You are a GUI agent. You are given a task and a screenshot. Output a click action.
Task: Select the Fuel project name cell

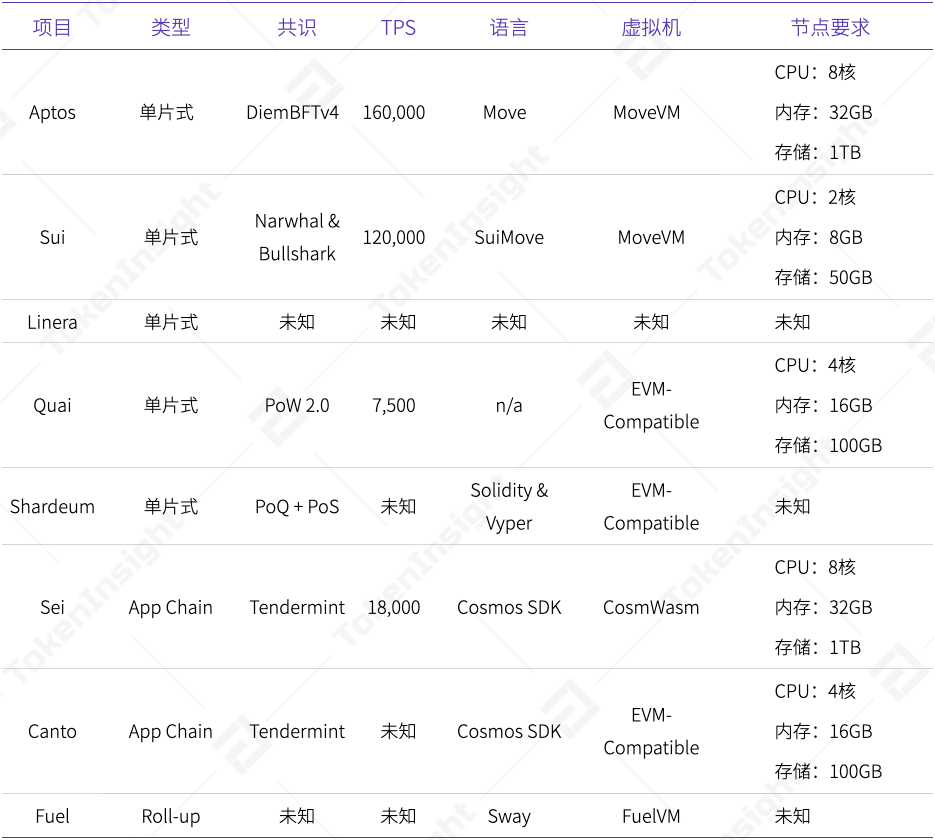tap(52, 816)
